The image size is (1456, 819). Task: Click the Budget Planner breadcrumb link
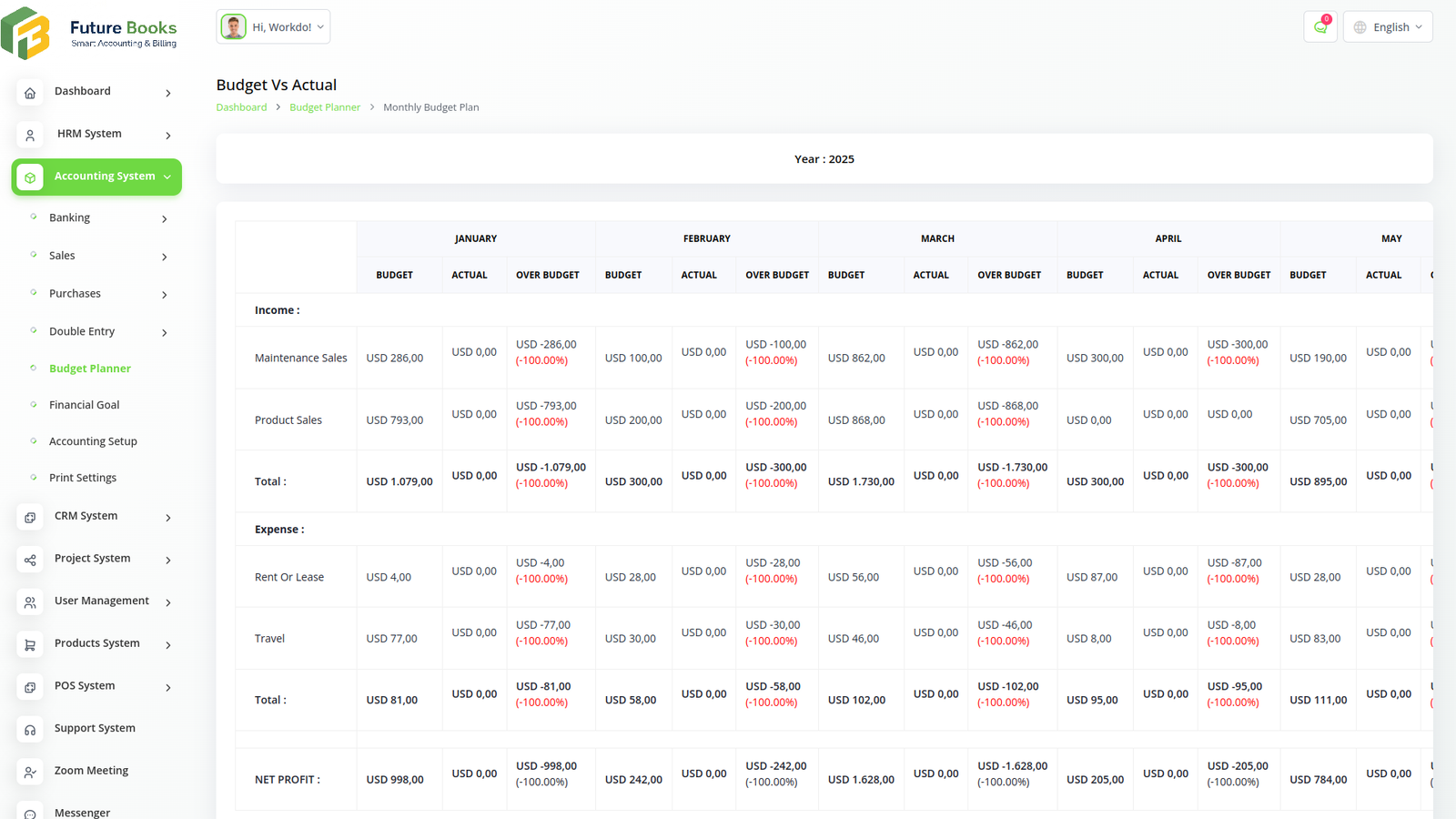tap(325, 106)
